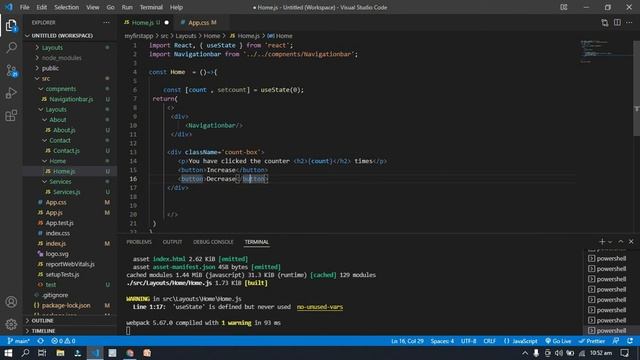Image resolution: width=640 pixels, height=360 pixels.
Task: Expand the TIMELINE section
Action: [x=43, y=331]
